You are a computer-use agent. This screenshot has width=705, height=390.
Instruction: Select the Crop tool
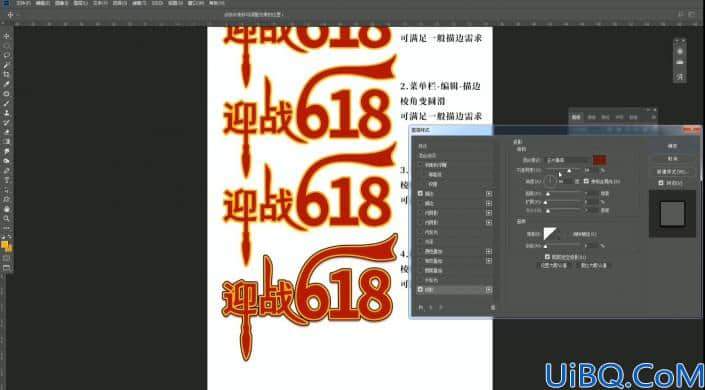7,74
